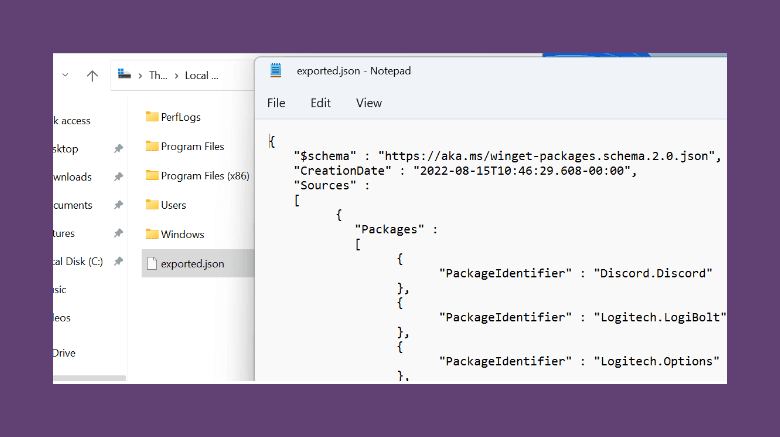780x437 pixels.
Task: Click the "Logitech.Options" value text
Action: pos(657,361)
